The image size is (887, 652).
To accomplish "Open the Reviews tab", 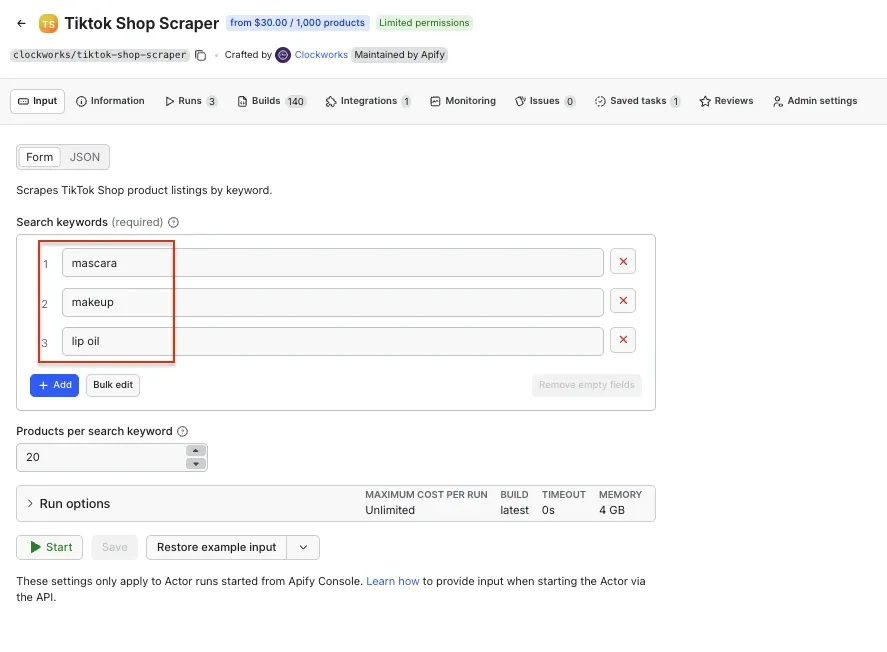I will [726, 101].
